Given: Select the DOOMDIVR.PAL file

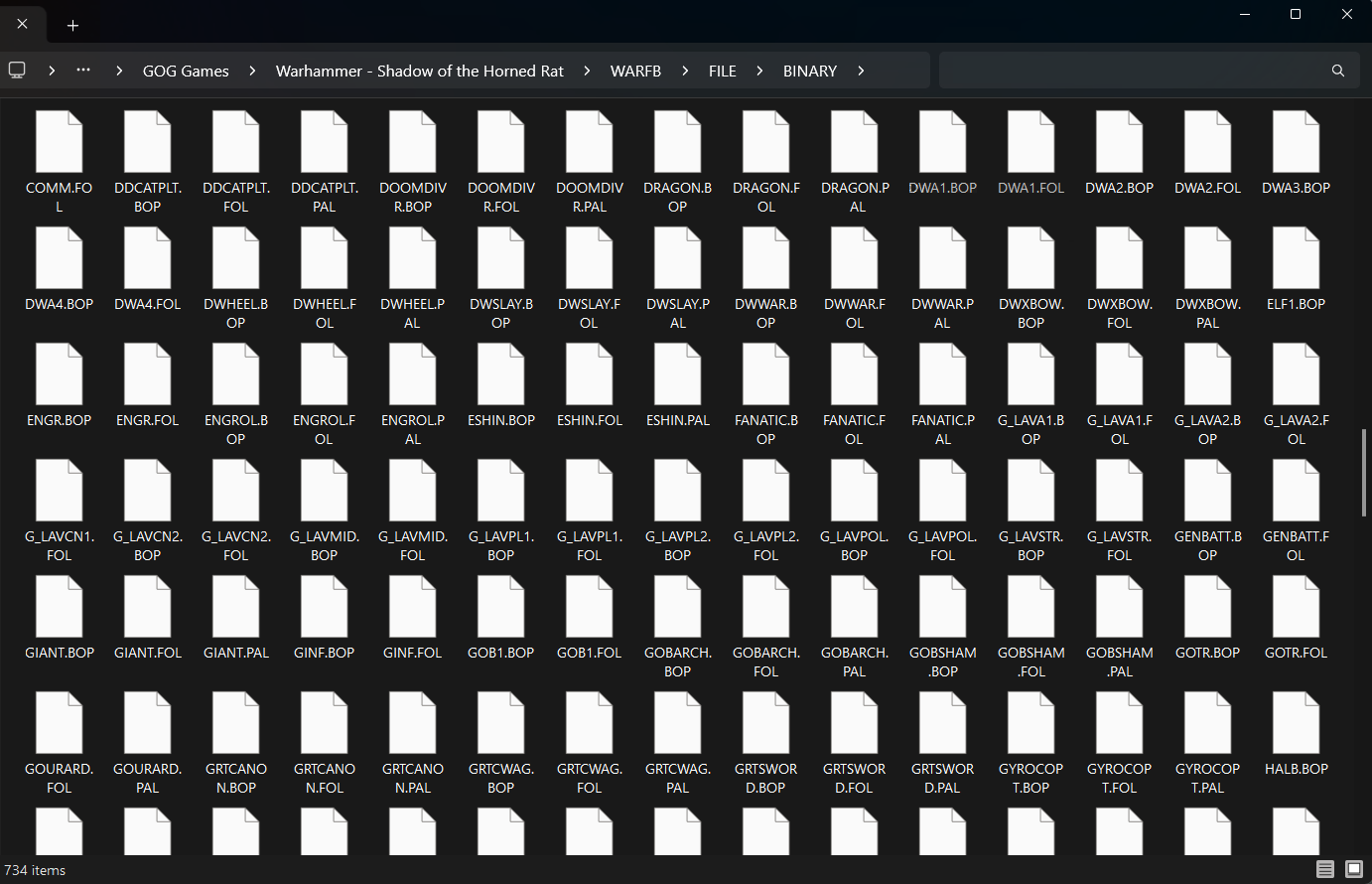Looking at the screenshot, I should (x=590, y=162).
